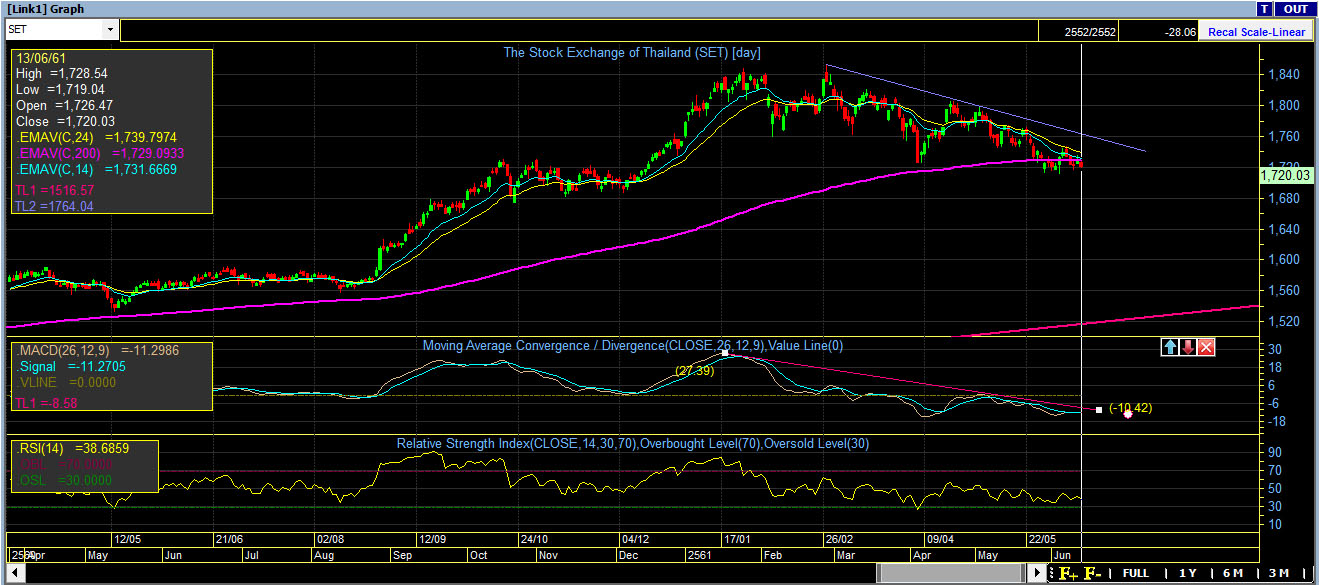The width and height of the screenshot is (1319, 585).
Task: Click the pink round marker near -10.42
Action: [x=1128, y=413]
